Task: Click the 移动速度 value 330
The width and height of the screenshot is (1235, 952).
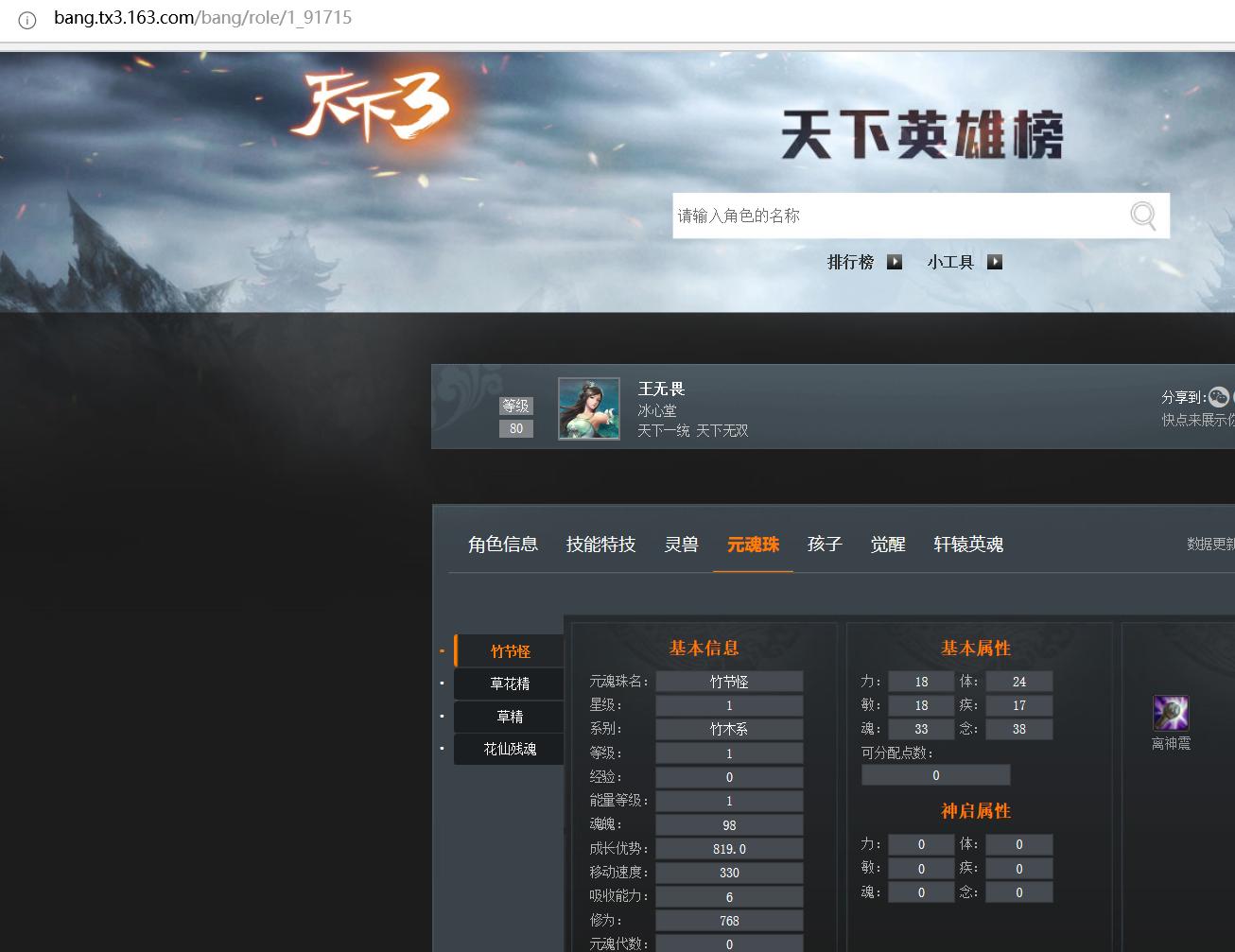Action: (729, 873)
